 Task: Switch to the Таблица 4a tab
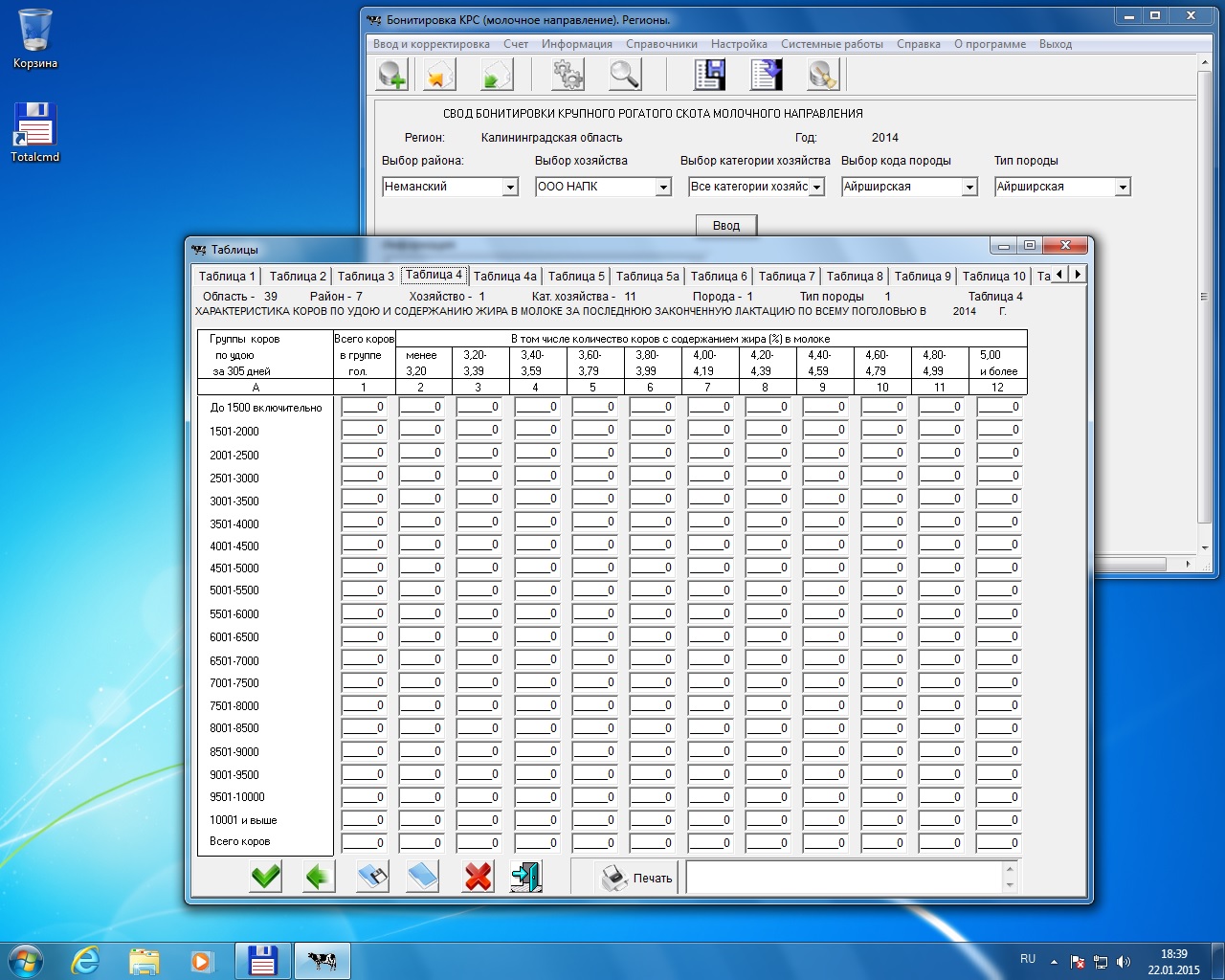pos(505,276)
